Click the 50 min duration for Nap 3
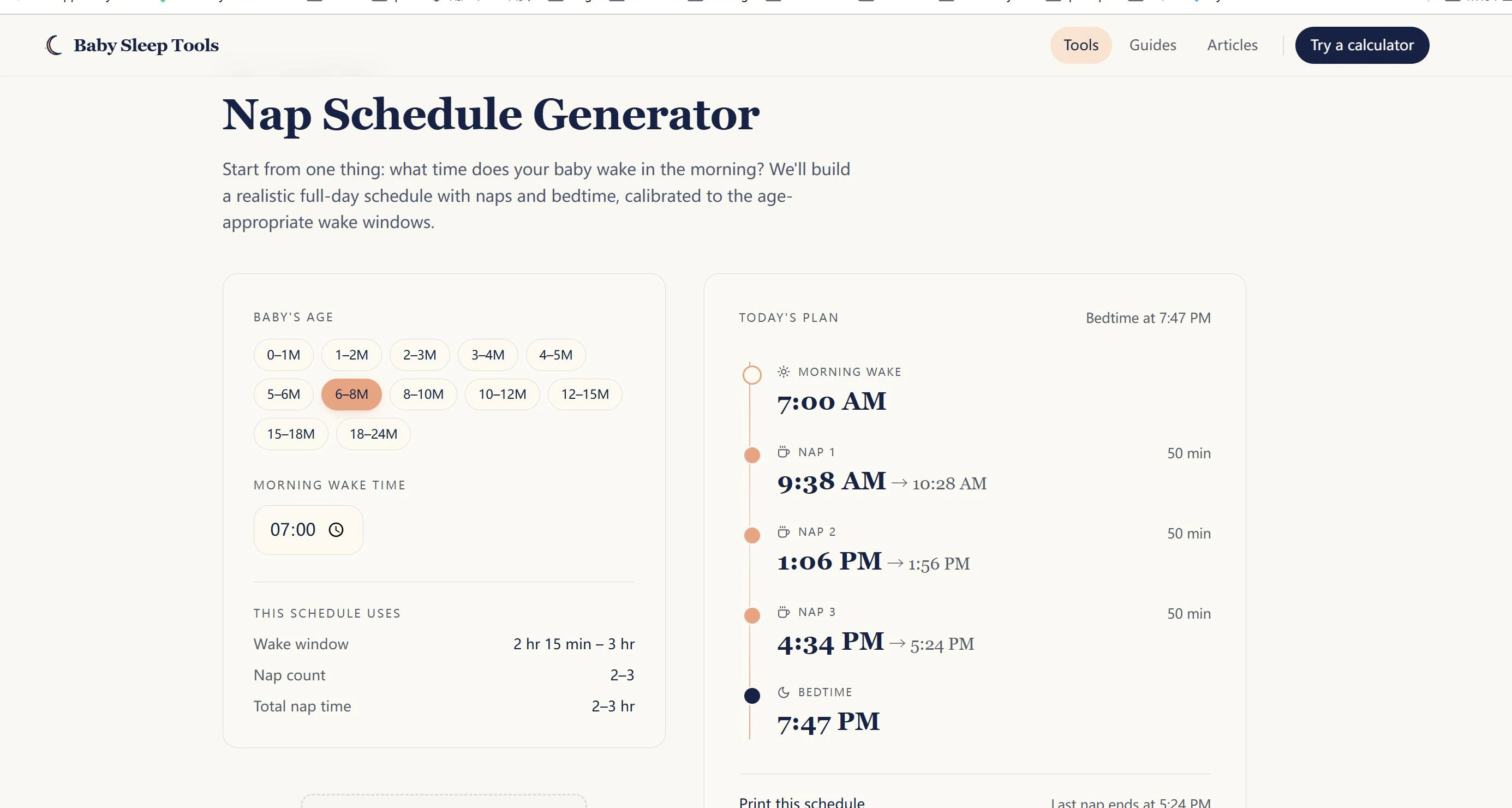The height and width of the screenshot is (808, 1512). [x=1189, y=614]
